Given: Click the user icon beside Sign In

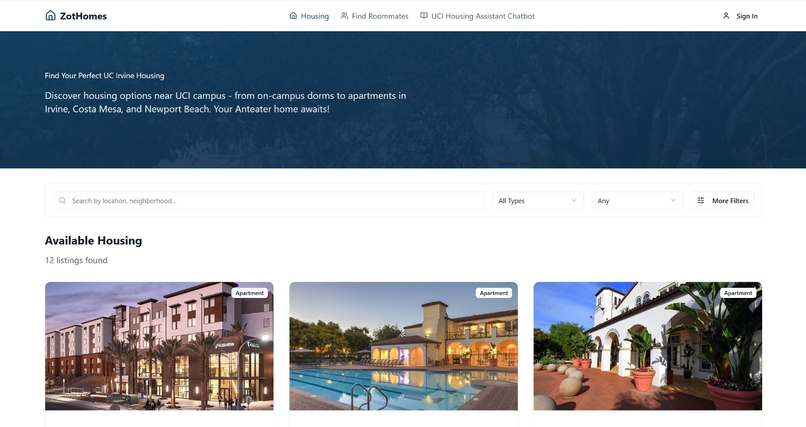Looking at the screenshot, I should 726,16.
